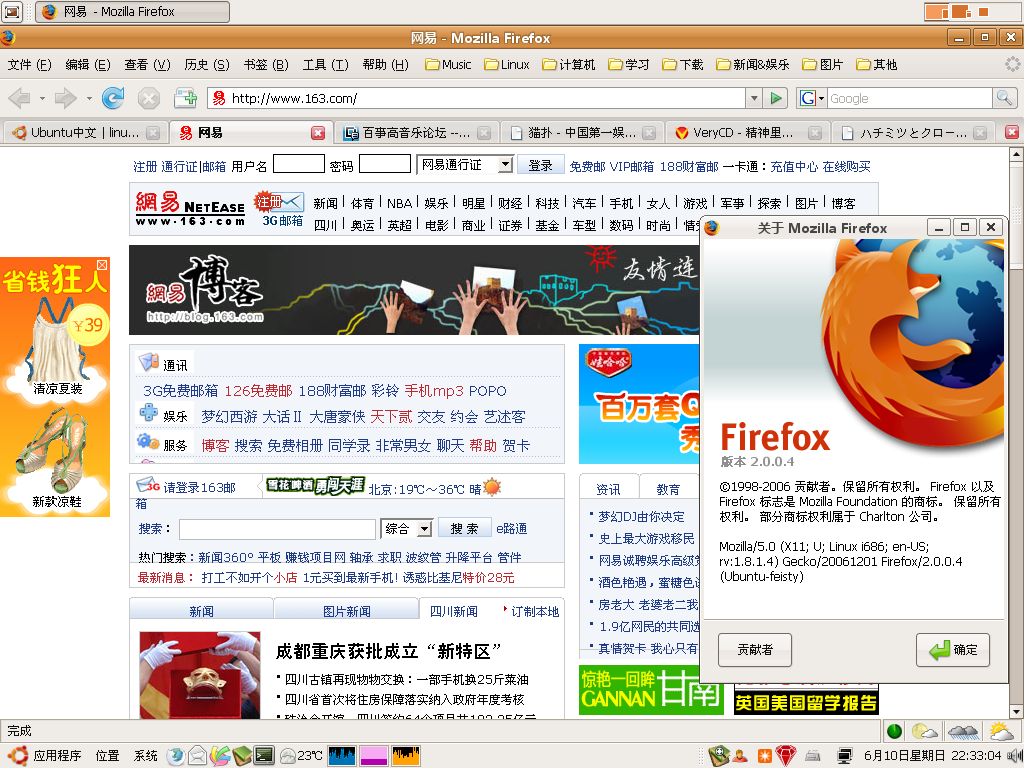Open the 系统 panel menu
Screen dimensions: 1024x768
tap(146, 756)
